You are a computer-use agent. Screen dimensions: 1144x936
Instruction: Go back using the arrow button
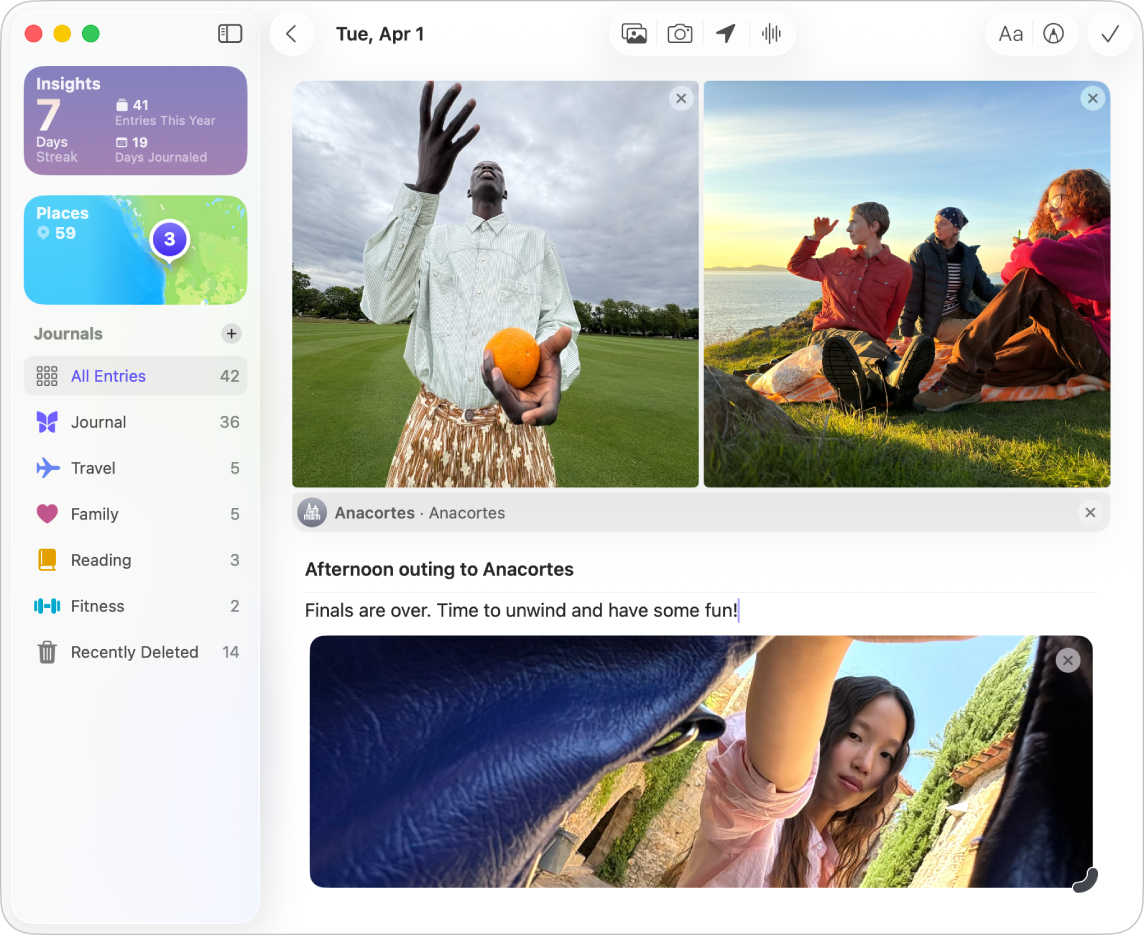click(292, 33)
